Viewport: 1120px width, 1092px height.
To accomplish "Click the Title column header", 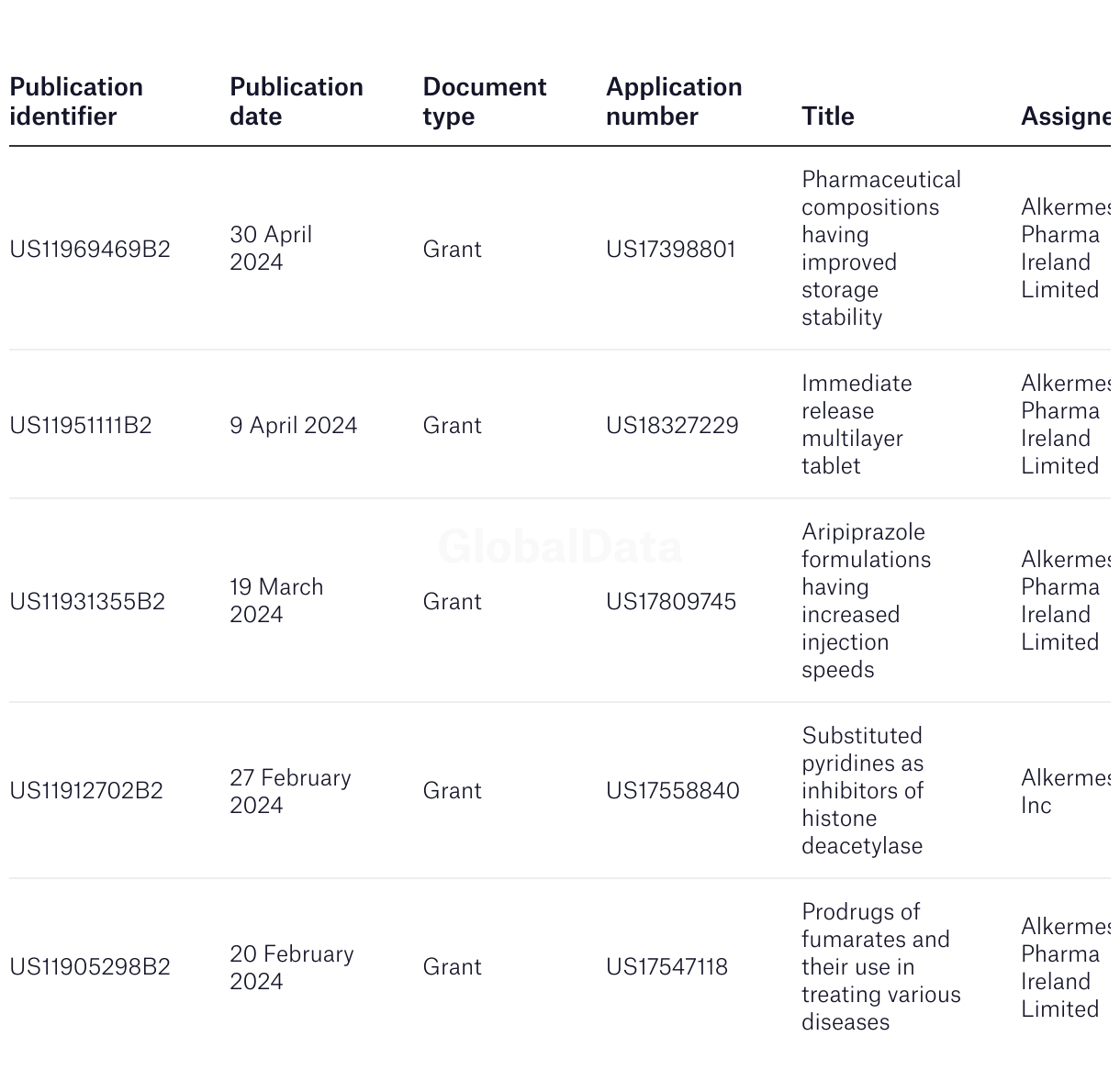I will coord(828,117).
